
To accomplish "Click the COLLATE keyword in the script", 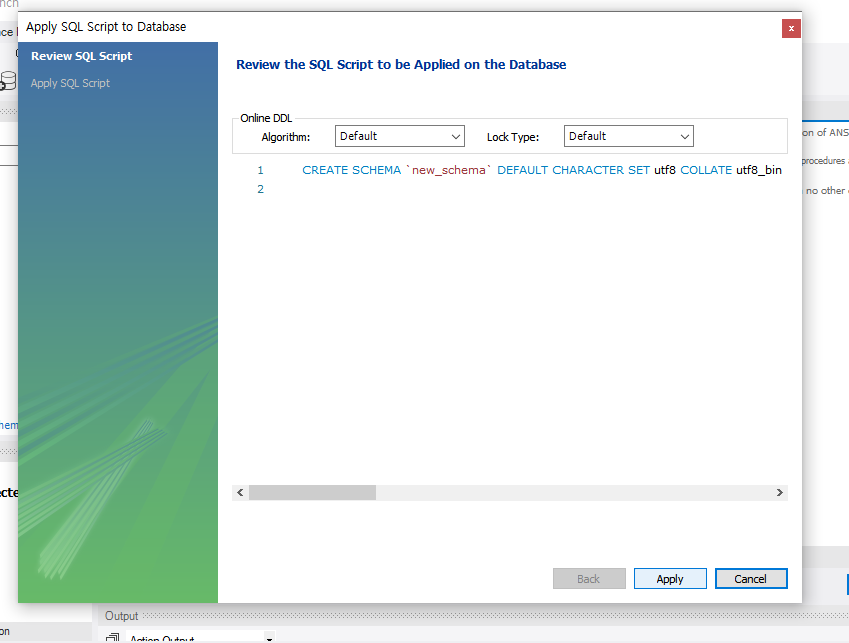I will click(706, 170).
